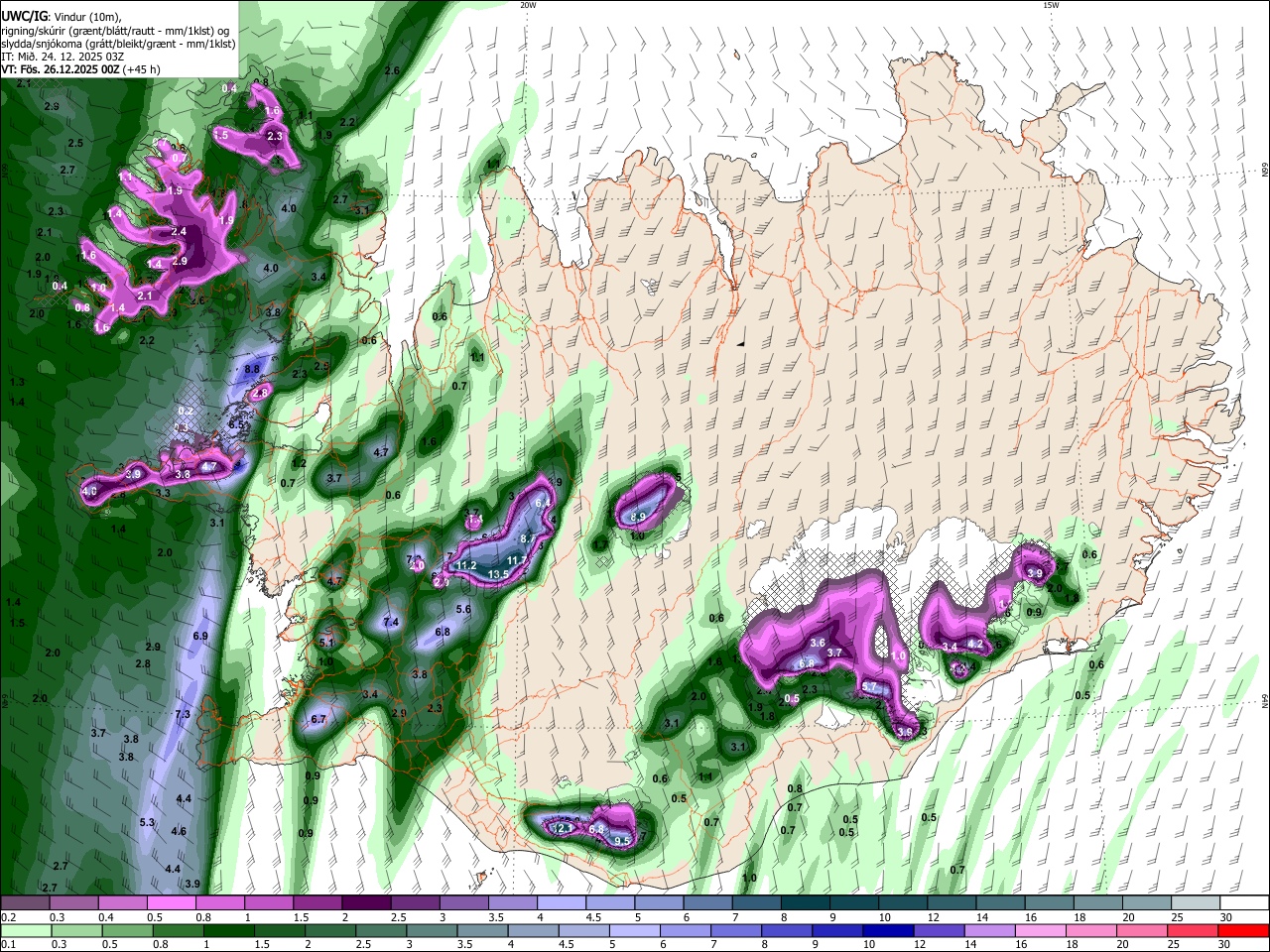Click the '11.7' precipitation value

(517, 560)
